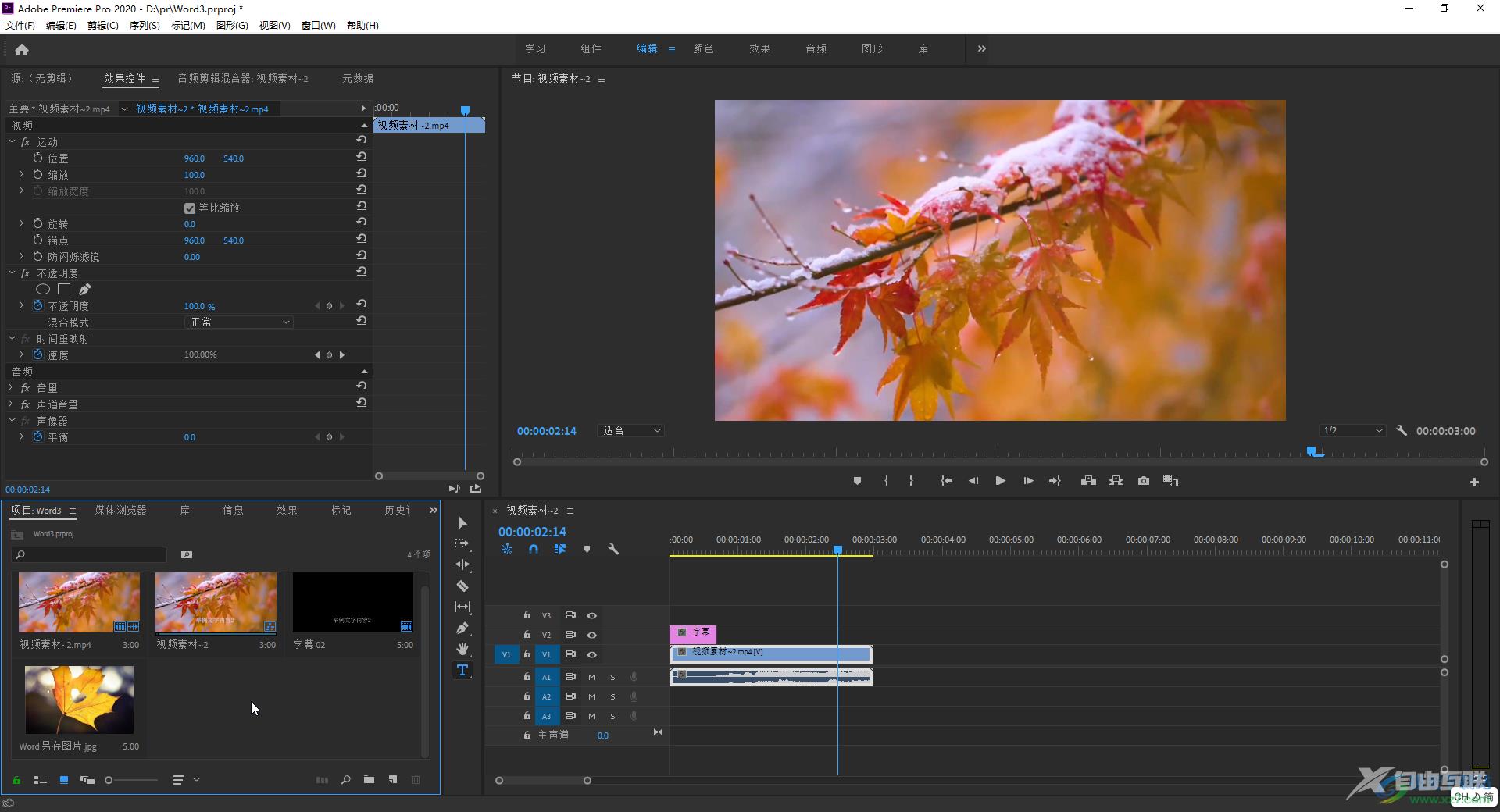Reset the Position parameter
Viewport: 1500px width, 812px height.
point(361,157)
